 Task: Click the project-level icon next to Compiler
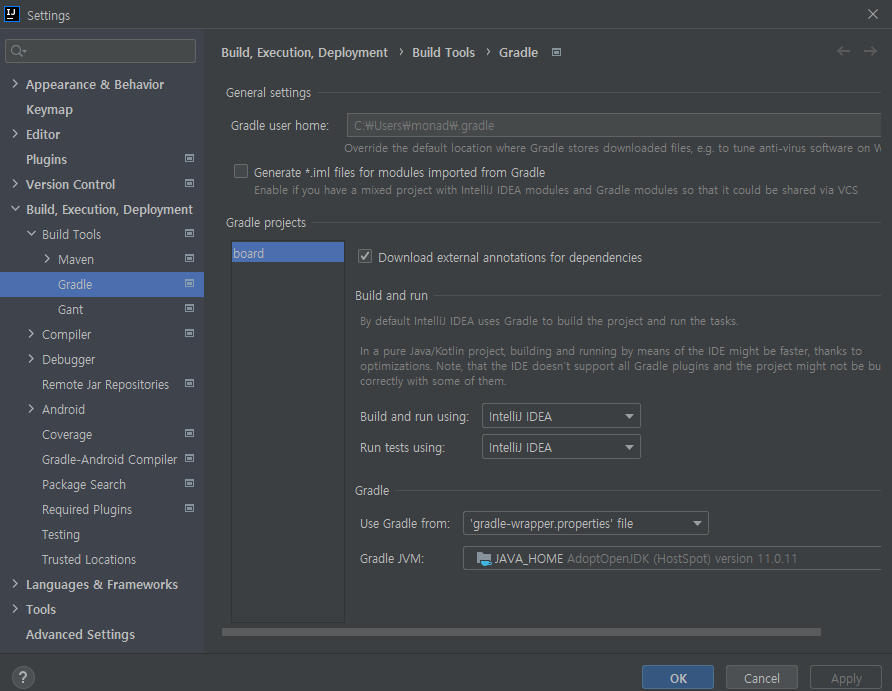189,333
